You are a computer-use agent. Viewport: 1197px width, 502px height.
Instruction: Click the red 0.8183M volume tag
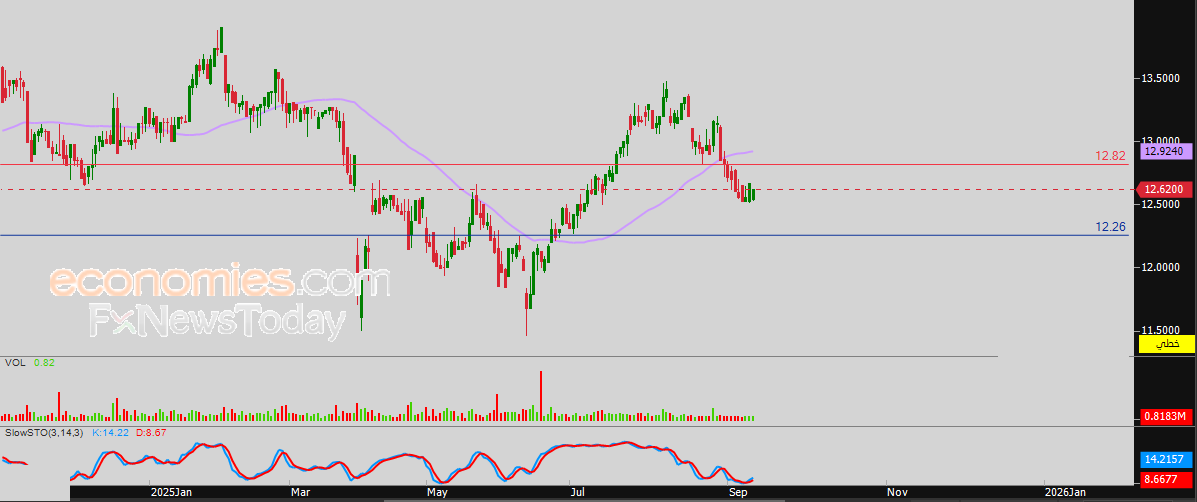coord(1166,417)
